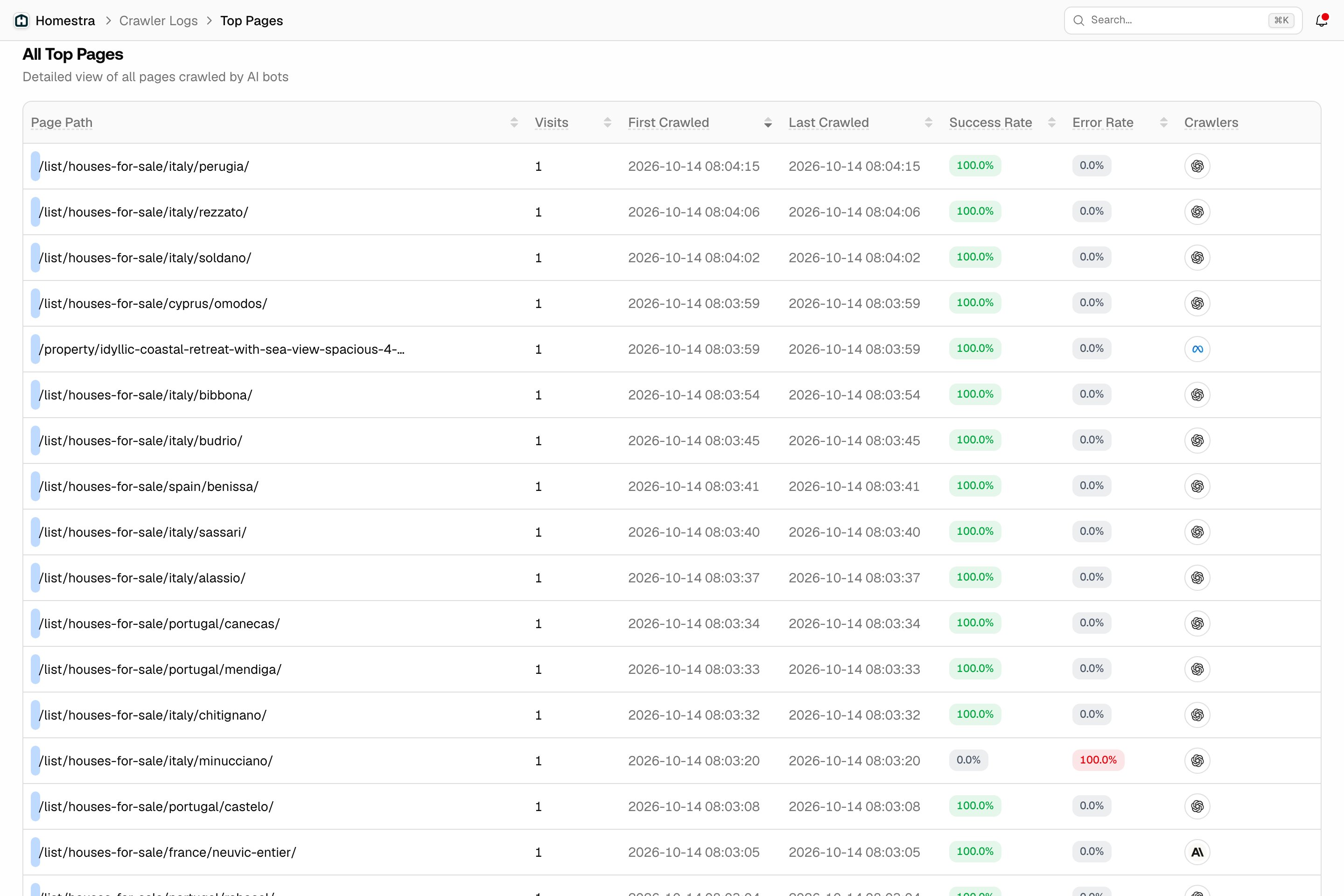The width and height of the screenshot is (1344, 896).
Task: Click the Anthropic crawler icon in neuvic-entier row
Action: click(x=1197, y=852)
